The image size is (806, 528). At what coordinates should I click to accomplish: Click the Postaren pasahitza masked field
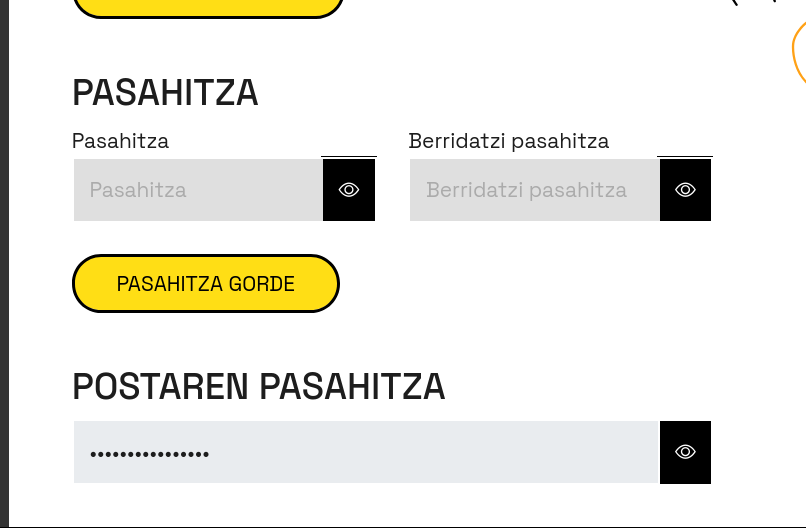pyautogui.click(x=366, y=452)
